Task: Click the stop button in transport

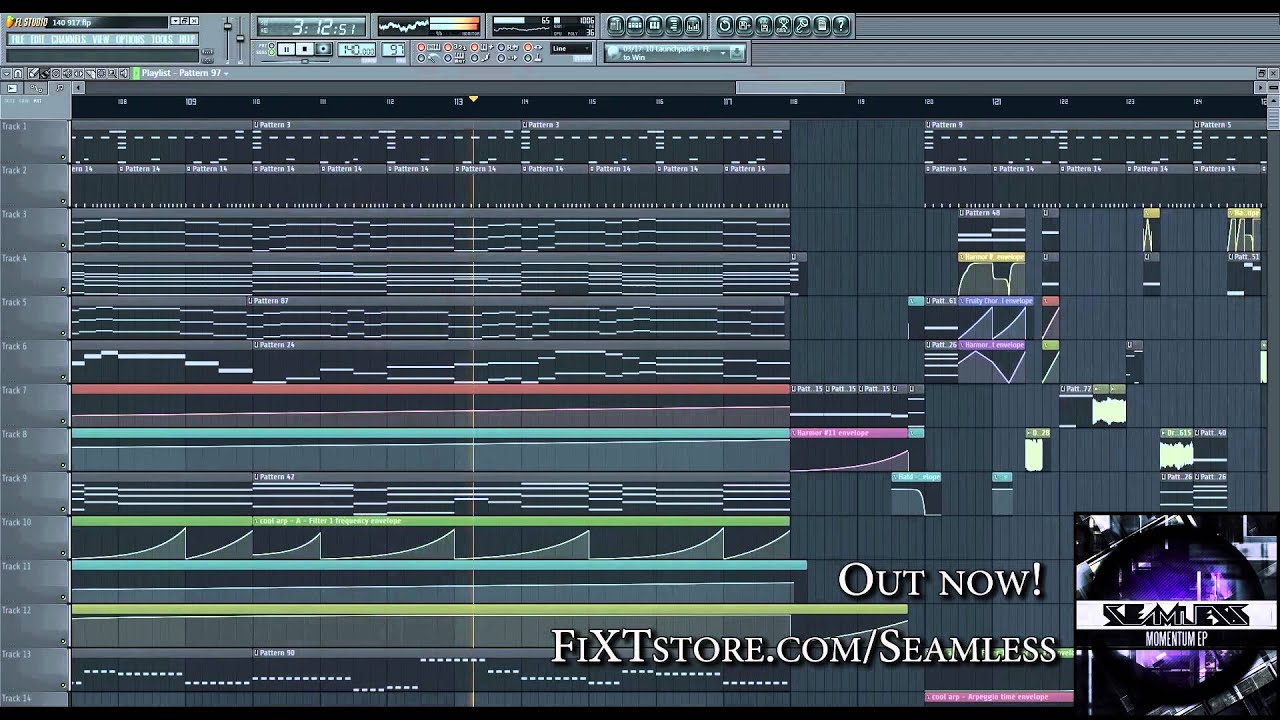Action: 305,49
